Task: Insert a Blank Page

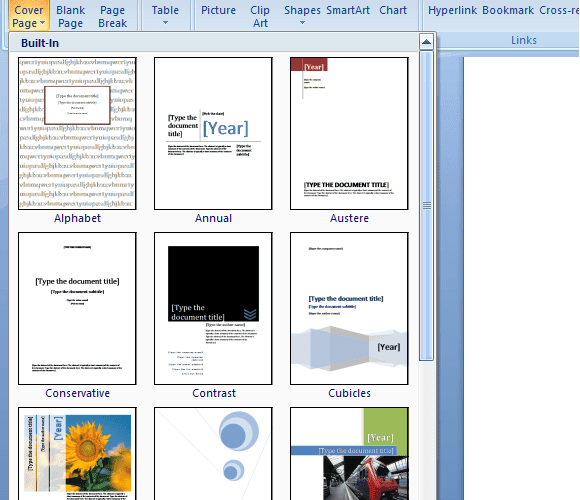Action: point(70,17)
